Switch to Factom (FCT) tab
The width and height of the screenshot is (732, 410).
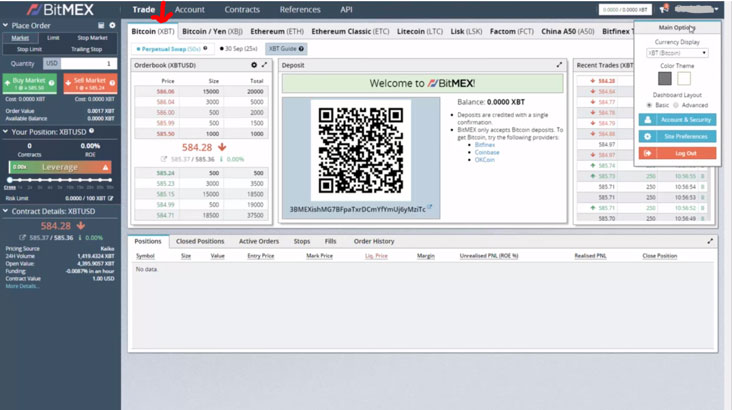[x=512, y=31]
